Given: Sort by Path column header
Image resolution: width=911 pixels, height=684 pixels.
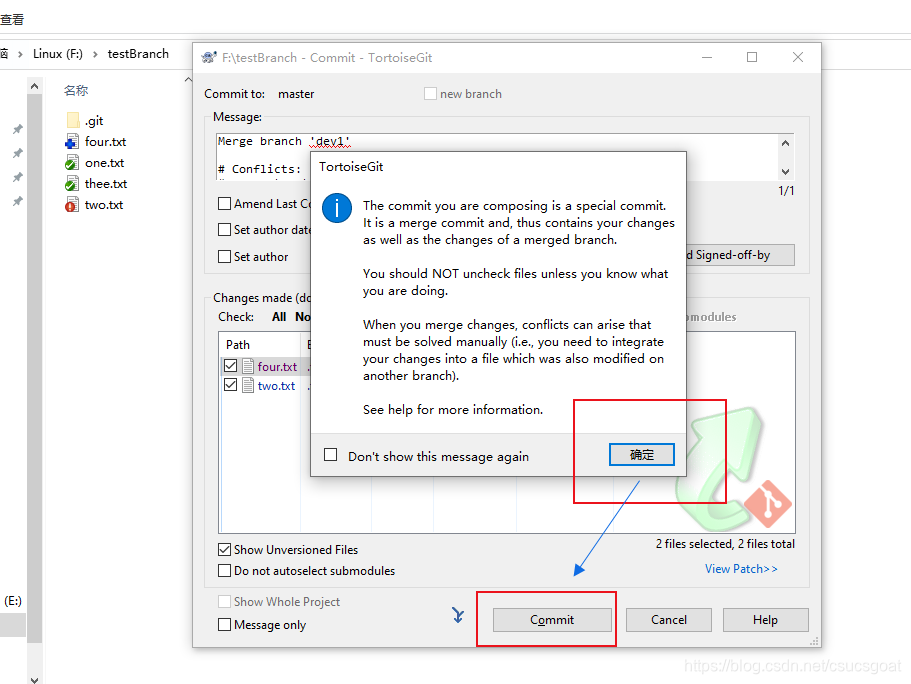Looking at the screenshot, I should (238, 345).
